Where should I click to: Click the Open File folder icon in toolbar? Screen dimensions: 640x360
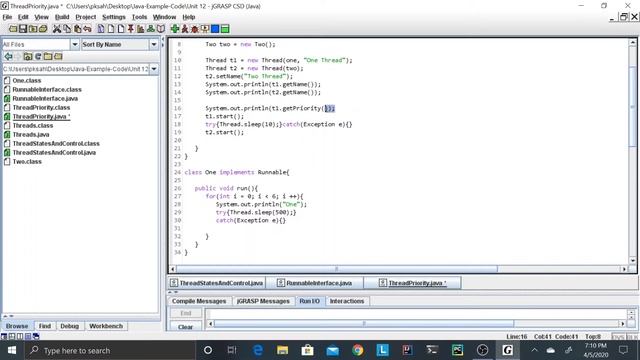[x=13, y=29]
